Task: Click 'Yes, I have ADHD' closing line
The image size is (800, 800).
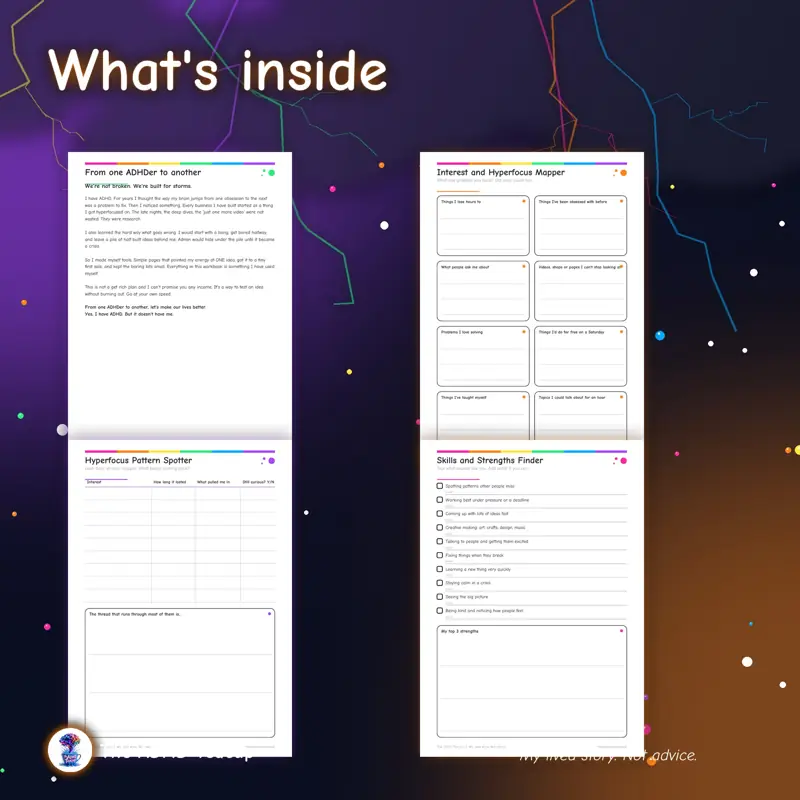Action: [129, 314]
